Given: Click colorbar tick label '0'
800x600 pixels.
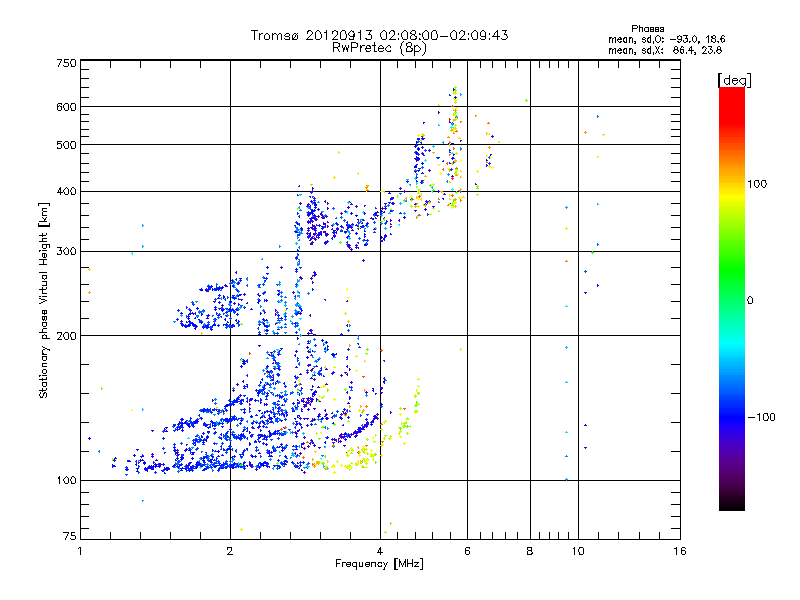Looking at the screenshot, I should tap(750, 301).
